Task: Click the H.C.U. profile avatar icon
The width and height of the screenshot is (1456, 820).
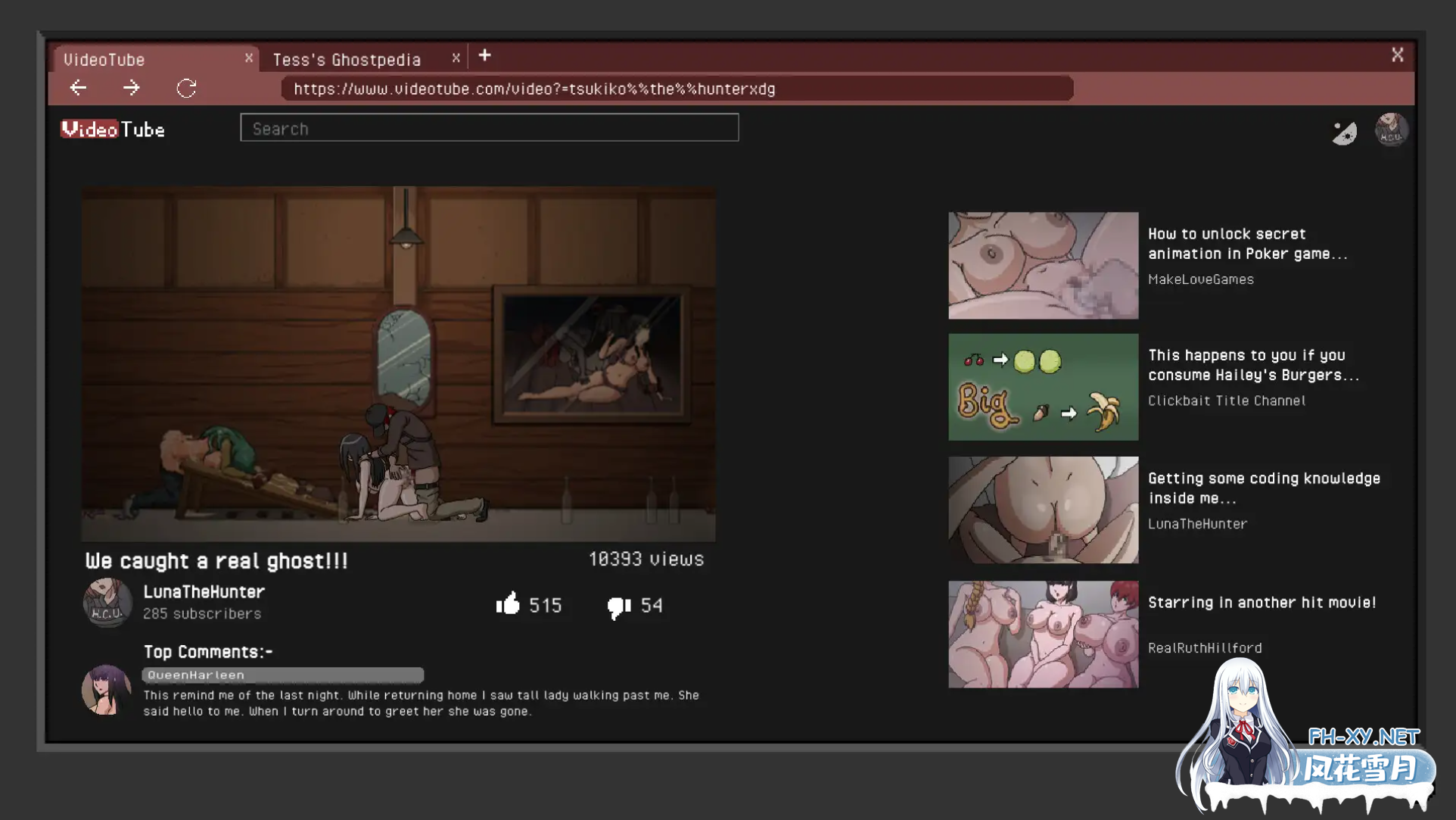Action: pos(1391,129)
